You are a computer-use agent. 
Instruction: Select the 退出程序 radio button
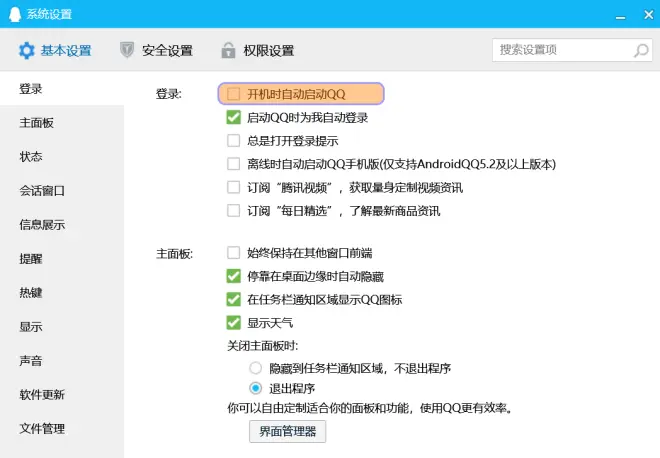[x=255, y=388]
